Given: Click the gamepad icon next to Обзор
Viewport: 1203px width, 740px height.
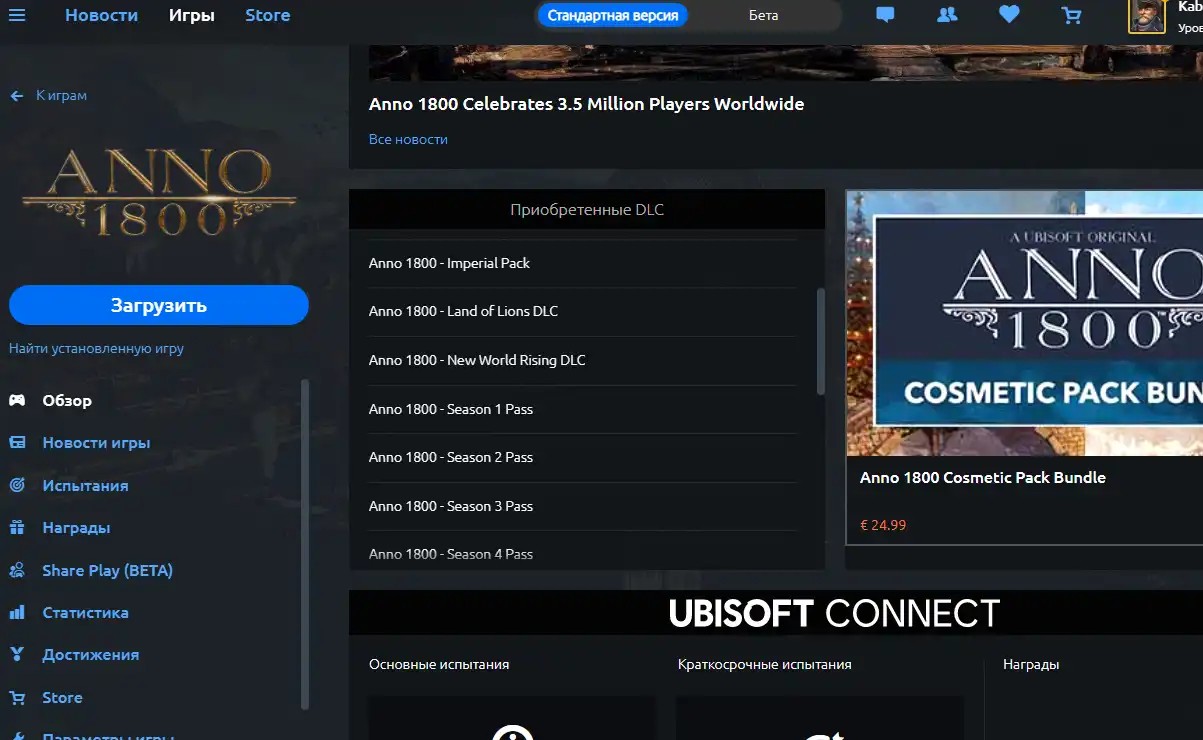Looking at the screenshot, I should 17,401.
